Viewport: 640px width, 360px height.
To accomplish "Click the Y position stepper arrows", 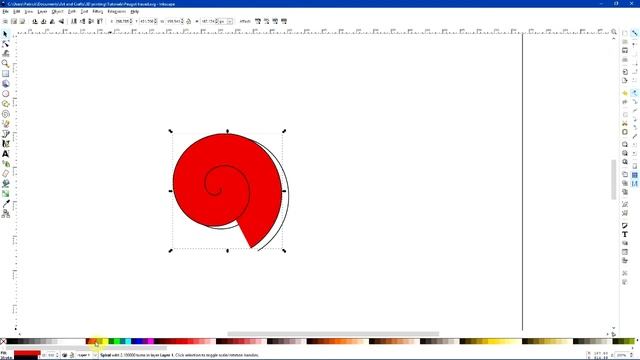I will (x=156, y=21).
